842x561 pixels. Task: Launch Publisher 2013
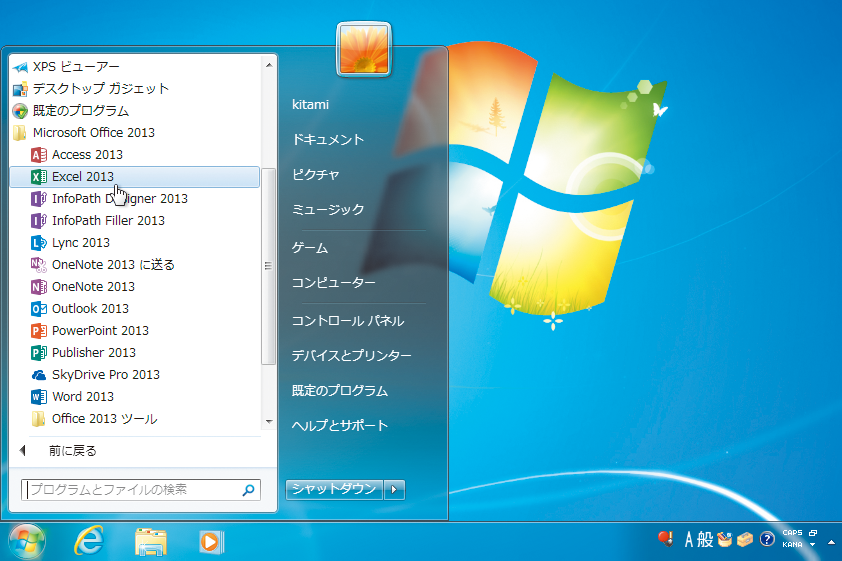tap(83, 353)
